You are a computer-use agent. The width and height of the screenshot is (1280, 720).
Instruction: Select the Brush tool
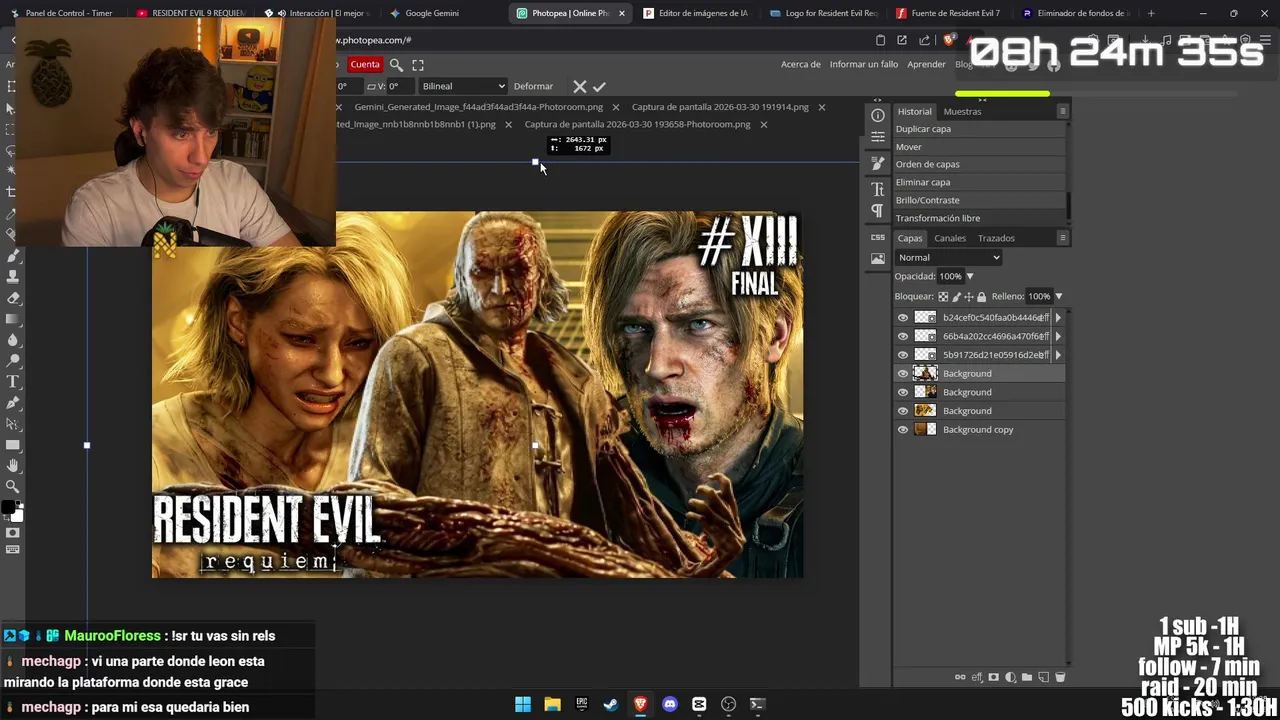pyautogui.click(x=12, y=256)
